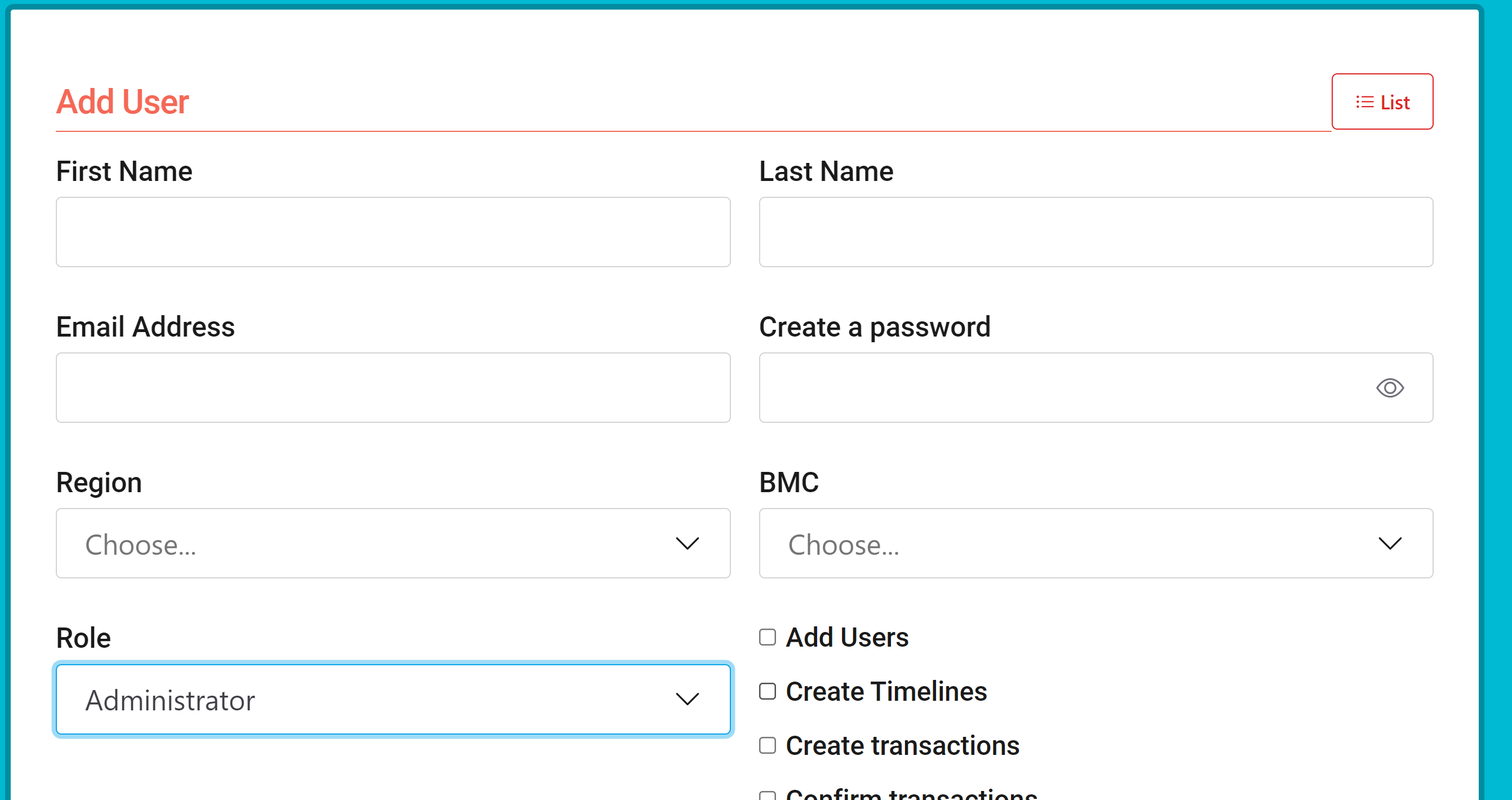Toggle password visibility eye icon
The image size is (1512, 800).
click(x=1389, y=388)
